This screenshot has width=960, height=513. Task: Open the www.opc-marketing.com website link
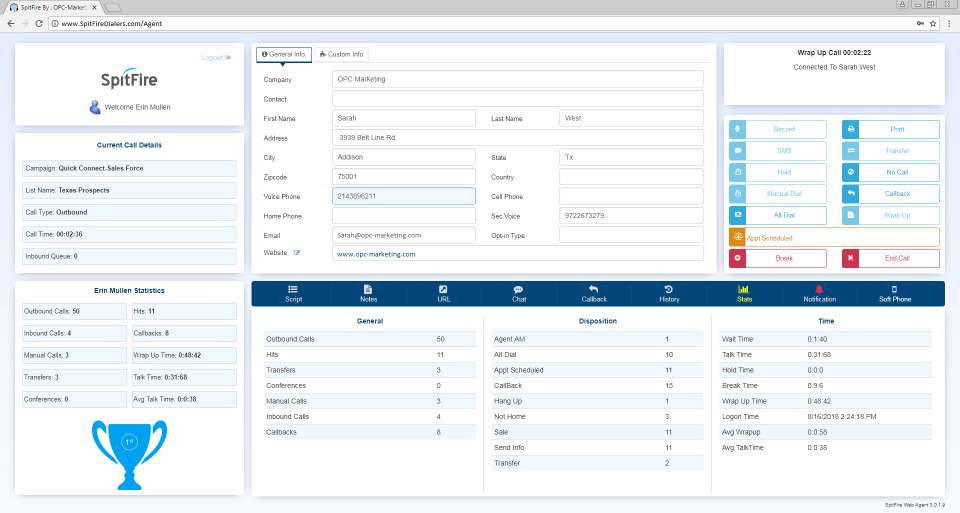[x=376, y=254]
